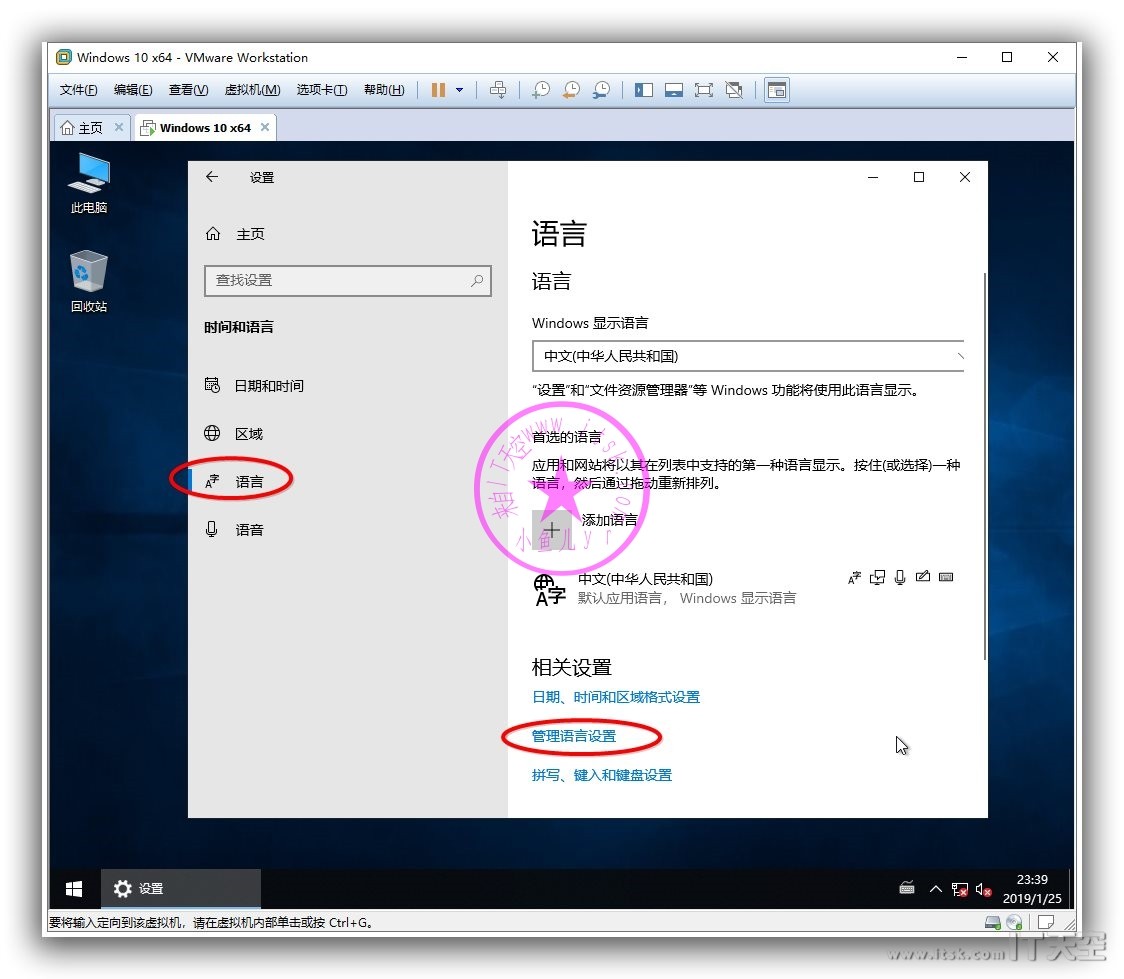Screen dimensions: 1124x979
Task: Click the console view toolbar button
Action: (x=777, y=90)
